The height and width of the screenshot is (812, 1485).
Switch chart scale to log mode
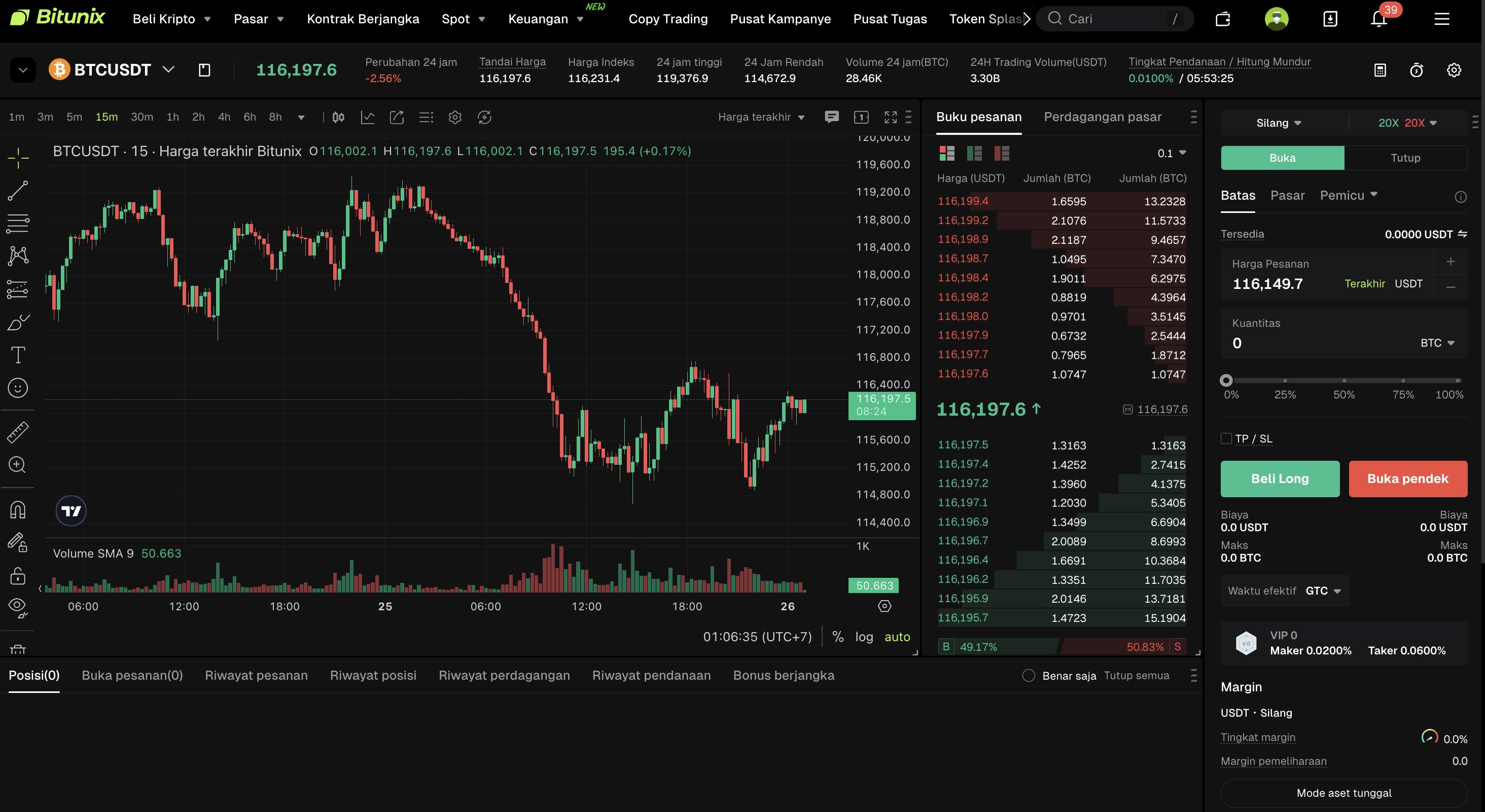(x=864, y=637)
